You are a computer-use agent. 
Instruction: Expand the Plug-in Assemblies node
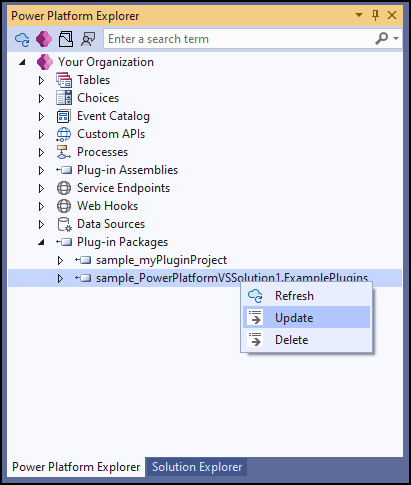(x=41, y=170)
